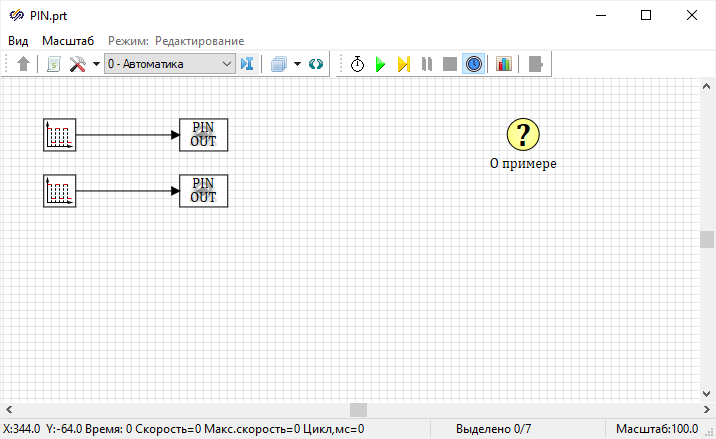Open the colored bar chart icon

pos(503,64)
